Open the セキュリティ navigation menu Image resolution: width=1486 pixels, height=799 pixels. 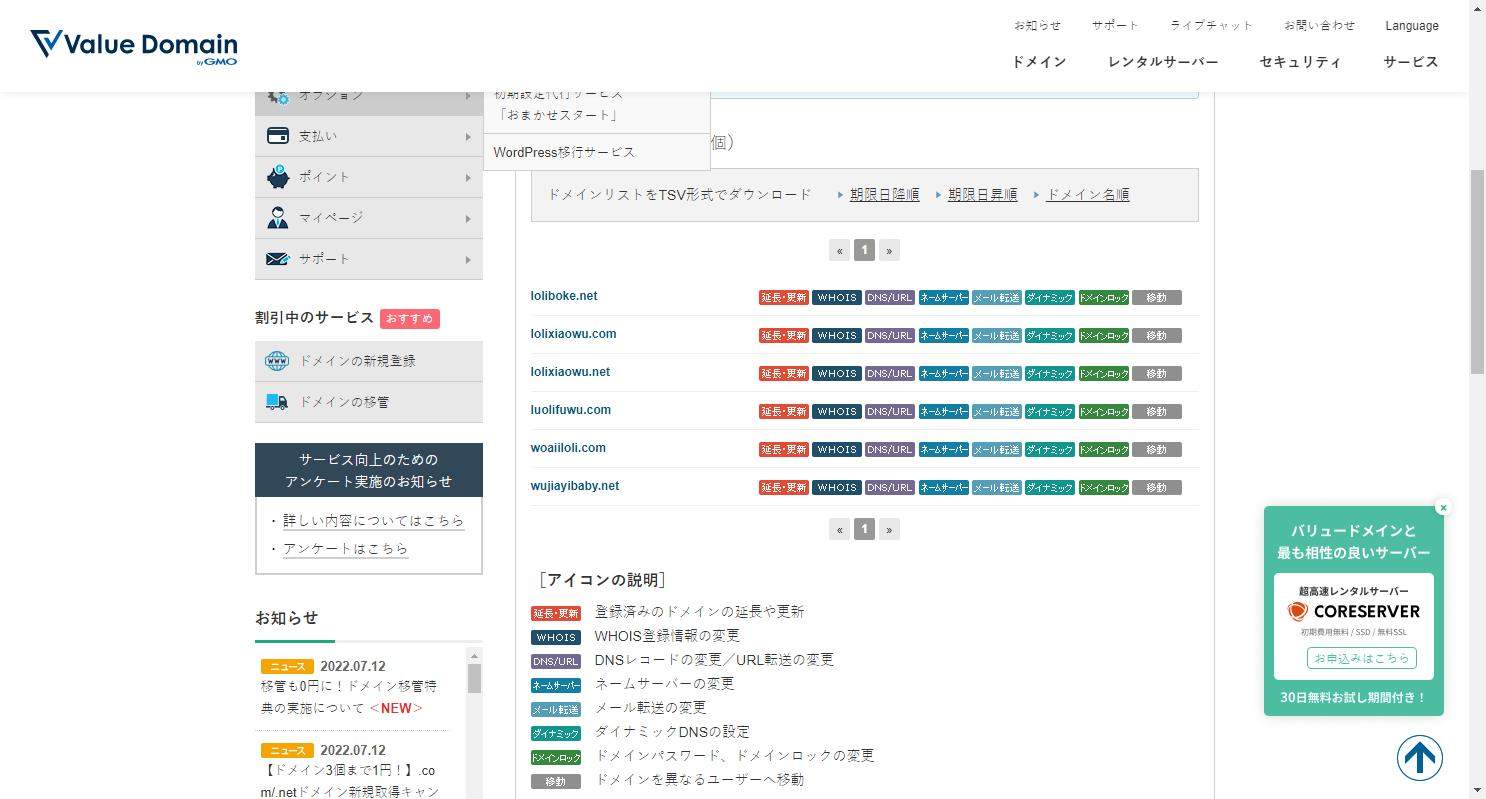click(x=1300, y=62)
